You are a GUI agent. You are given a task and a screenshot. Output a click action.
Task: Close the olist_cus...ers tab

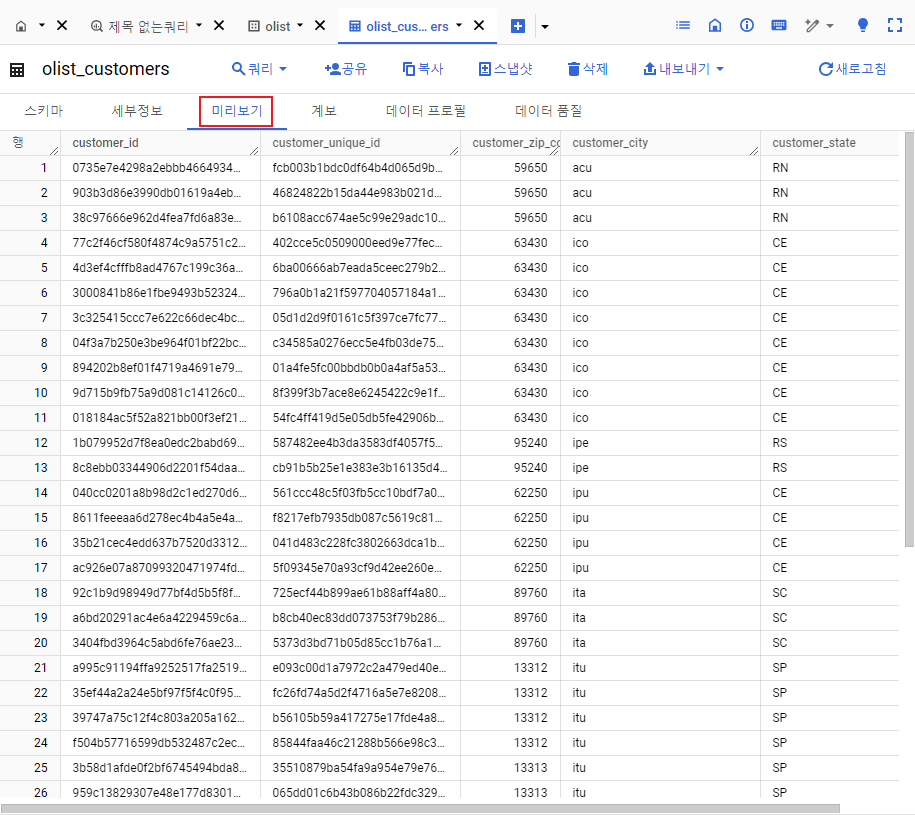pyautogui.click(x=479, y=26)
